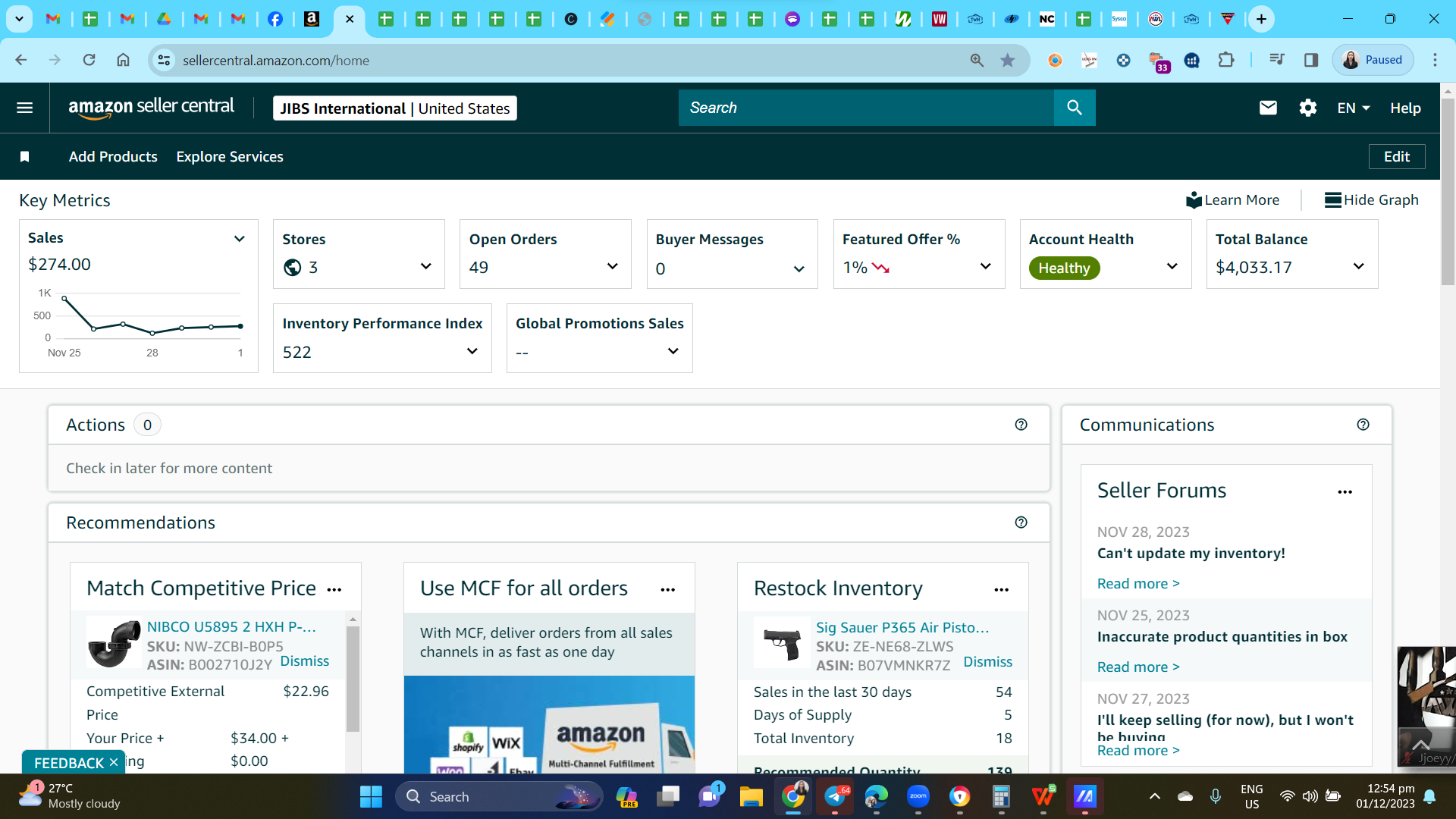
Task: Open Communications help question mark icon
Action: coord(1363,425)
